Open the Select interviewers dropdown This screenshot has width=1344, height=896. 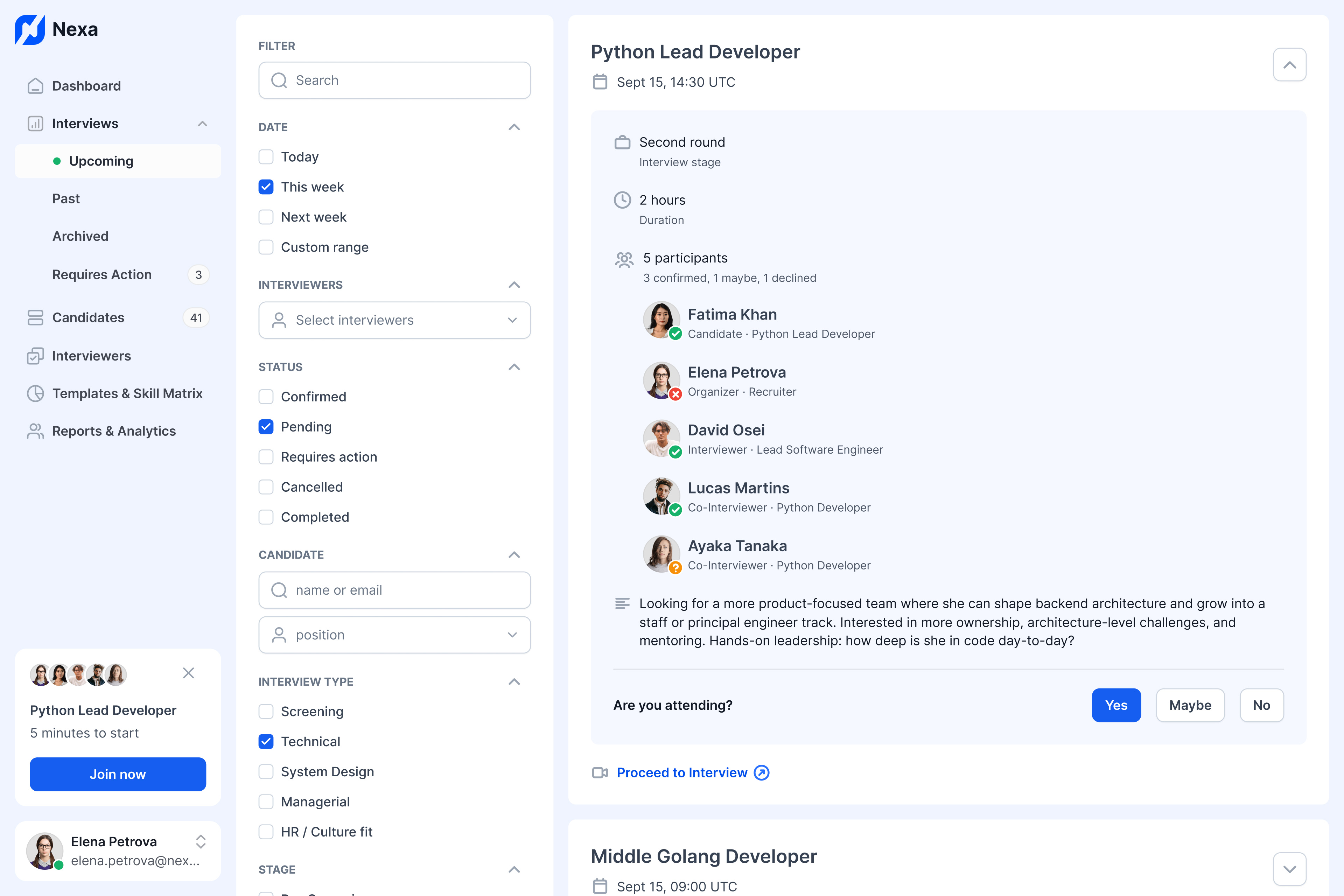395,321
